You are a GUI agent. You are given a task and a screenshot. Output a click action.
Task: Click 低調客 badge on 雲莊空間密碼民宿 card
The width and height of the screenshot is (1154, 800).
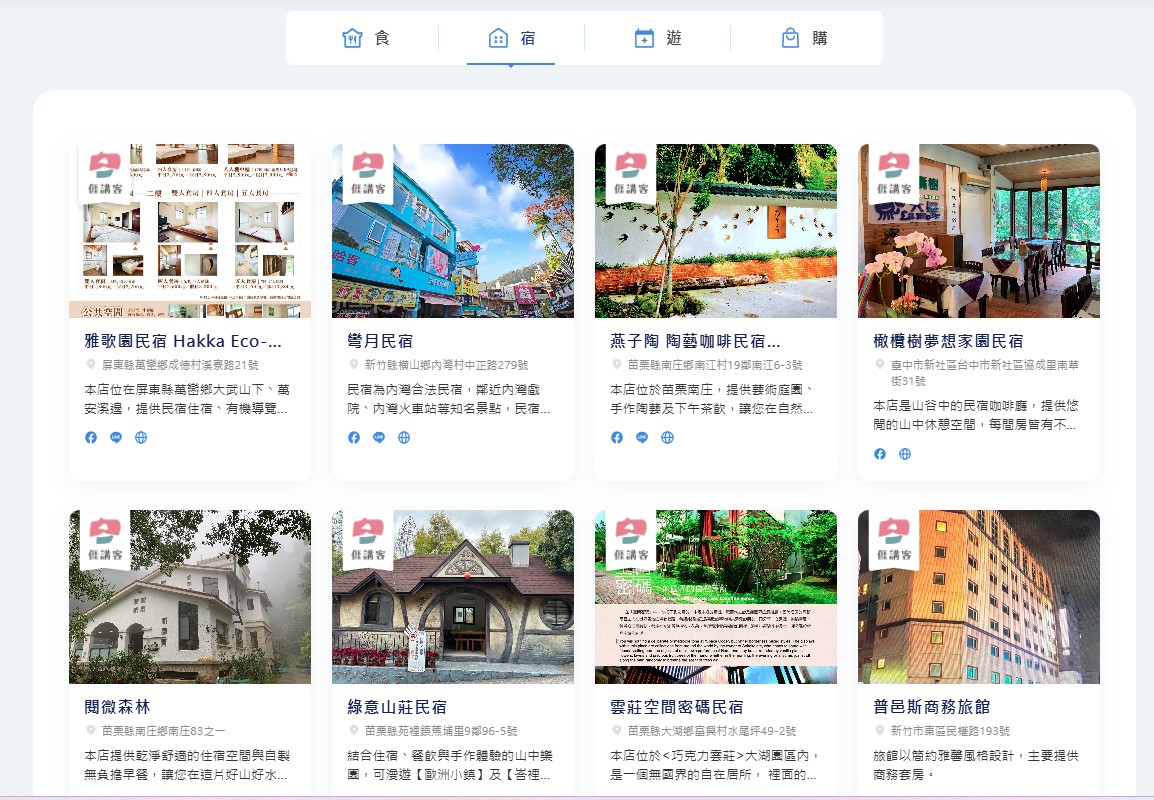pos(631,539)
